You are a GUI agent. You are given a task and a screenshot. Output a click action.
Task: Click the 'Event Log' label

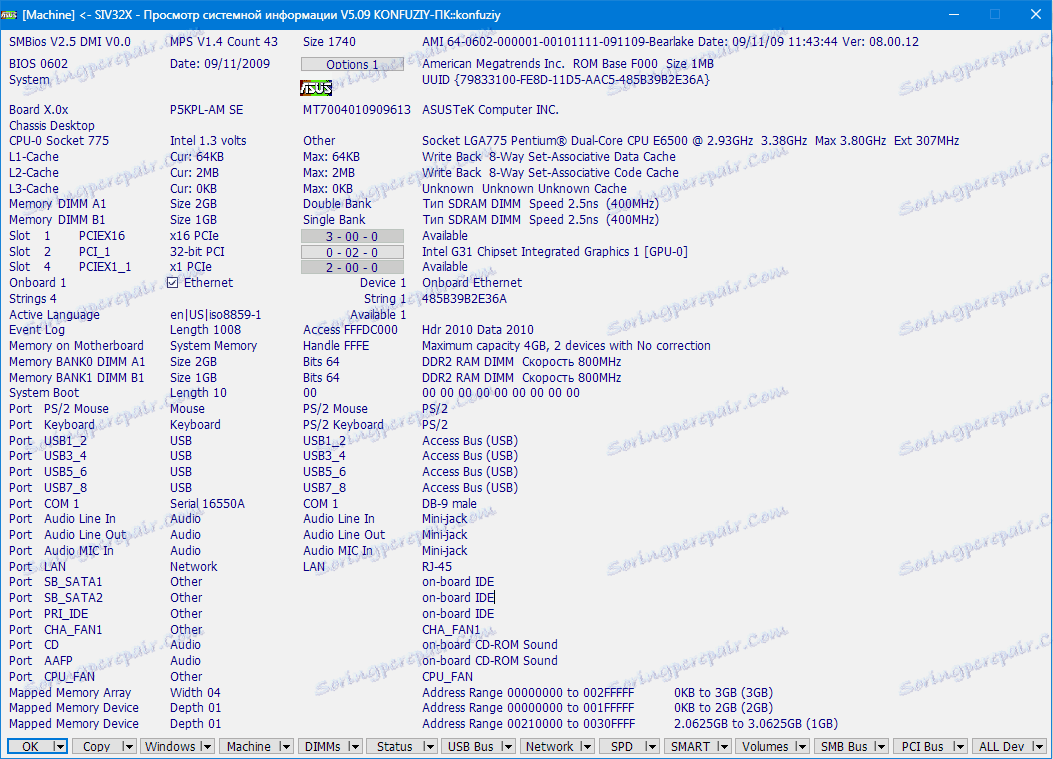[37, 330]
